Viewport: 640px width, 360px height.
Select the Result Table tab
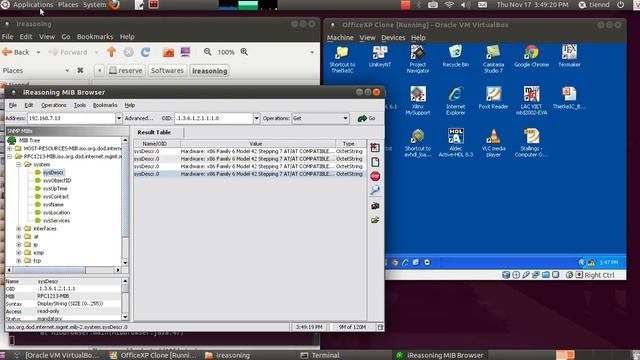pyautogui.click(x=154, y=132)
